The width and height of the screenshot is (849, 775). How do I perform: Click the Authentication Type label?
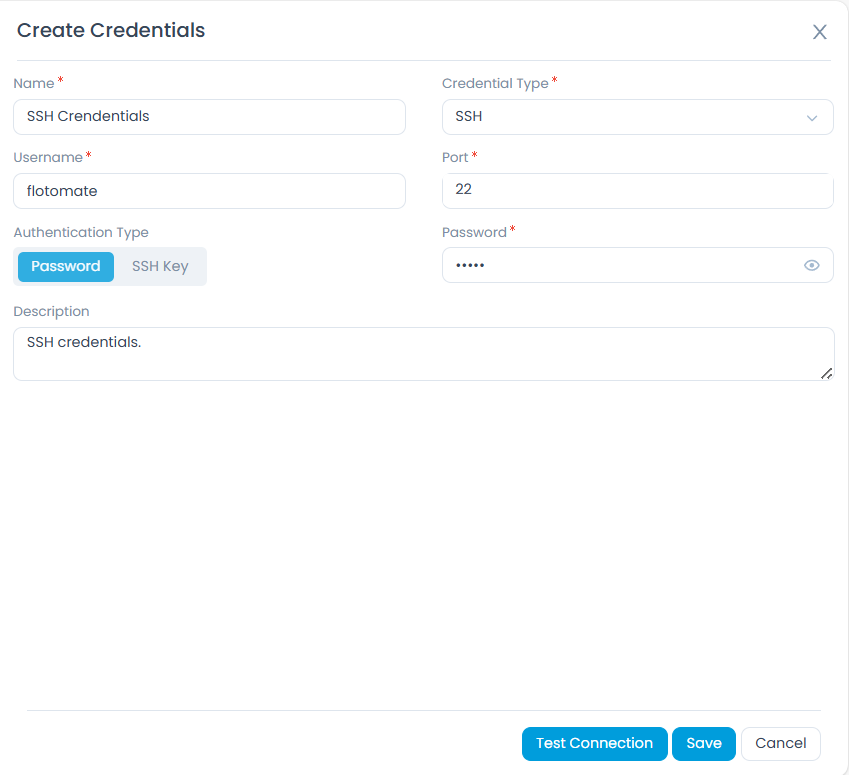click(81, 232)
